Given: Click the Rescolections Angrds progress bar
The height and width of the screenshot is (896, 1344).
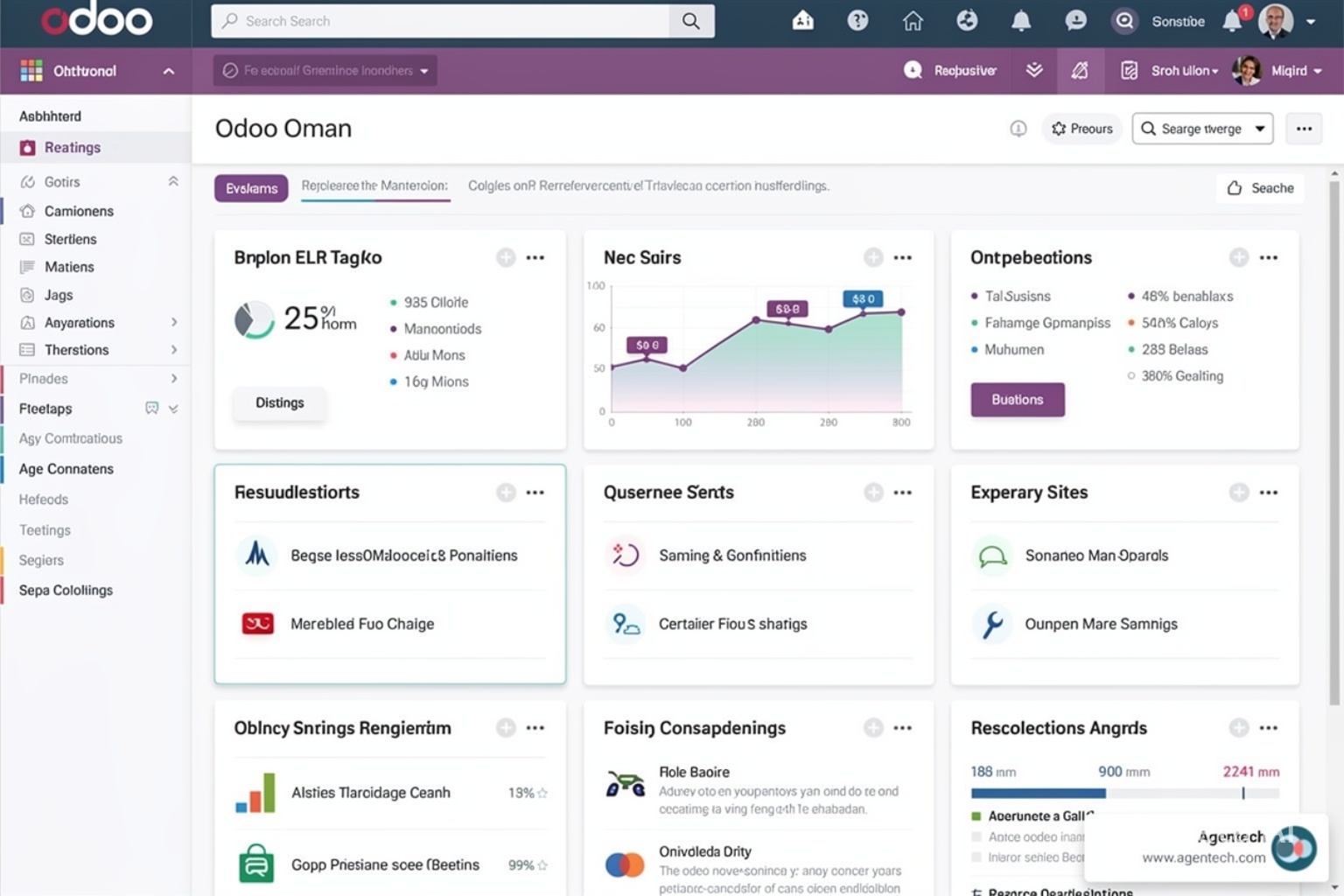Looking at the screenshot, I should (1124, 794).
